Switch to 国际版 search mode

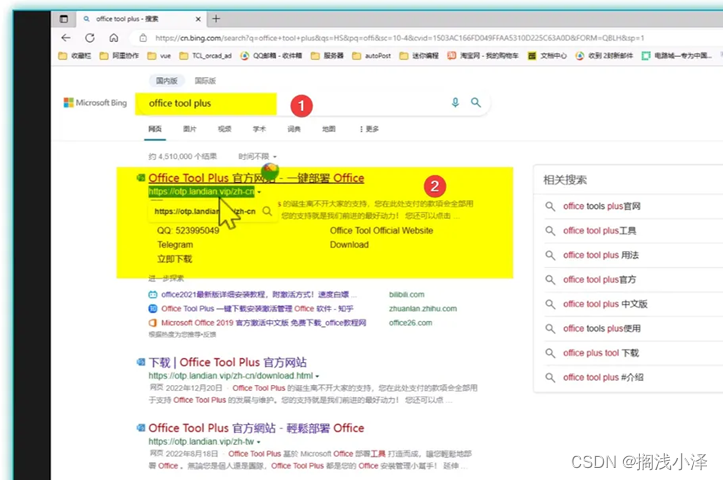[x=205, y=81]
